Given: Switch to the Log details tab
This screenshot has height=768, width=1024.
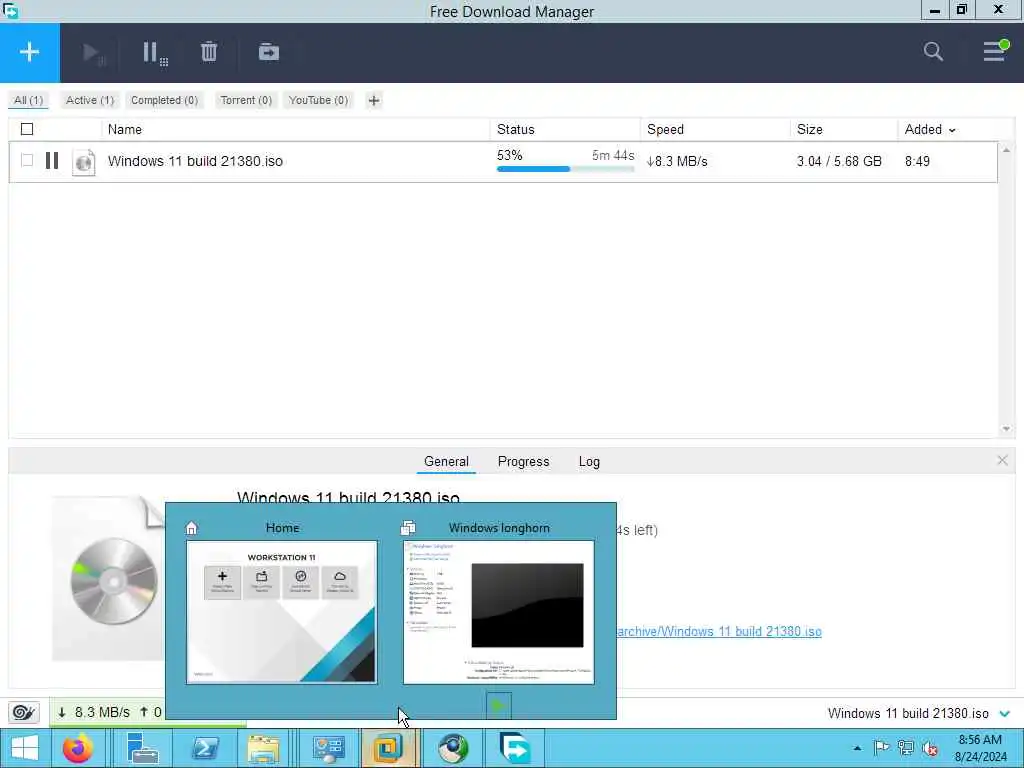Looking at the screenshot, I should 589,461.
